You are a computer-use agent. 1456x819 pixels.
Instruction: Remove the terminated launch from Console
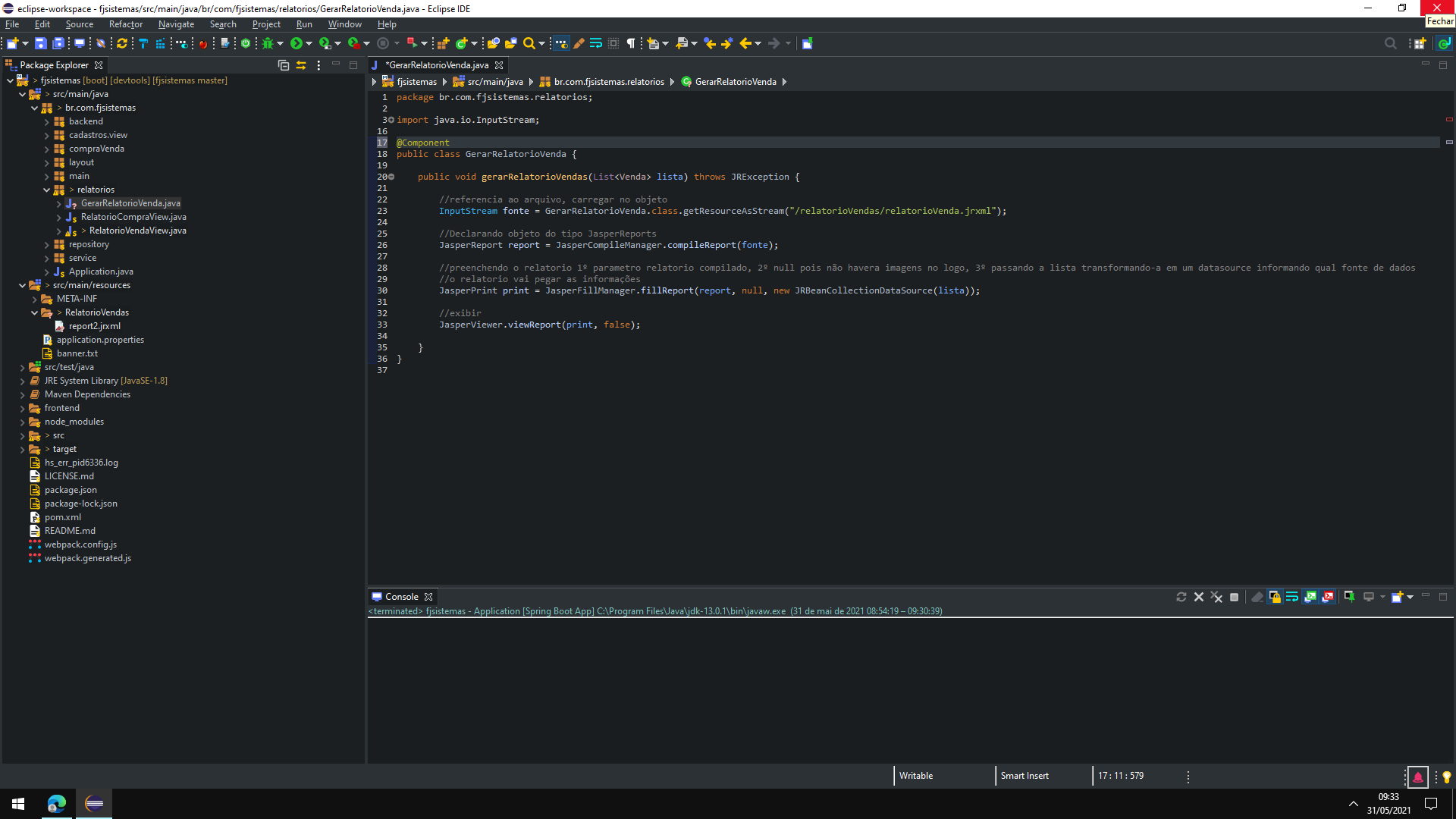click(1199, 598)
